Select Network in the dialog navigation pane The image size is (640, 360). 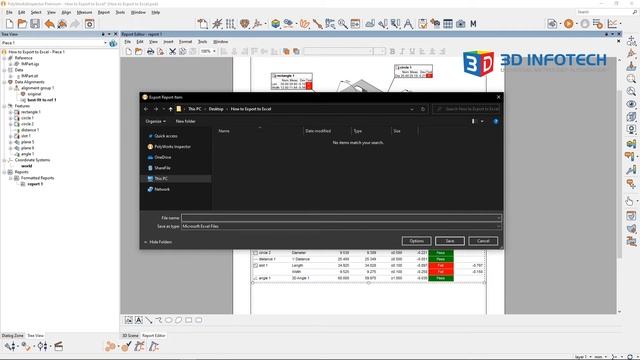[162, 189]
